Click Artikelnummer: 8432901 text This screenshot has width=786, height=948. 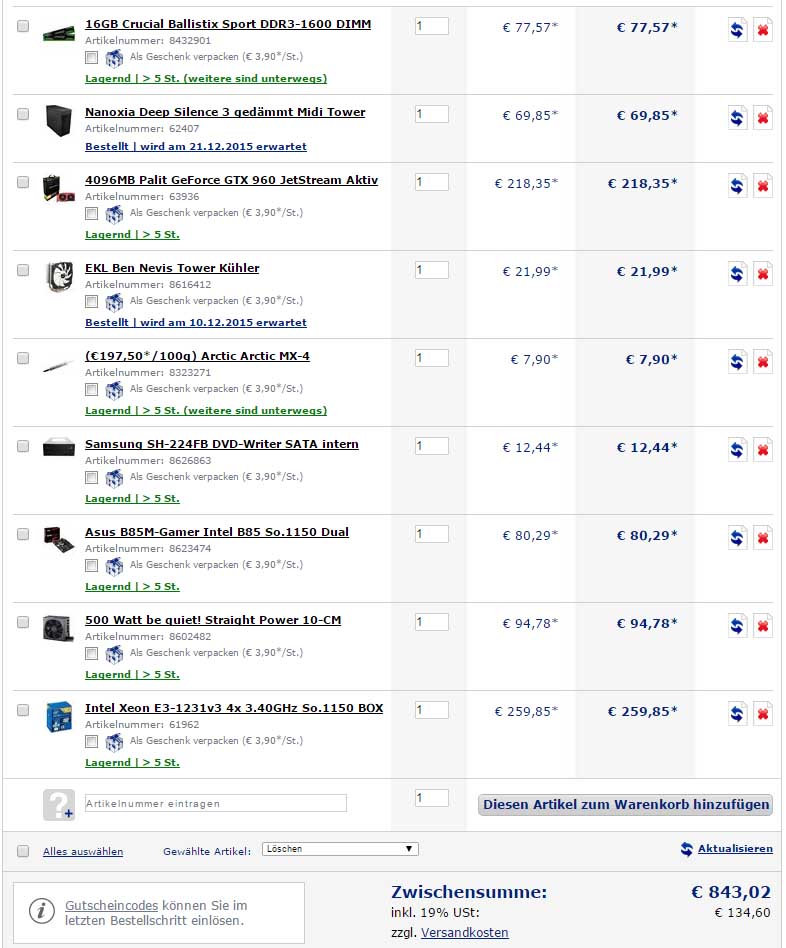[x=148, y=41]
